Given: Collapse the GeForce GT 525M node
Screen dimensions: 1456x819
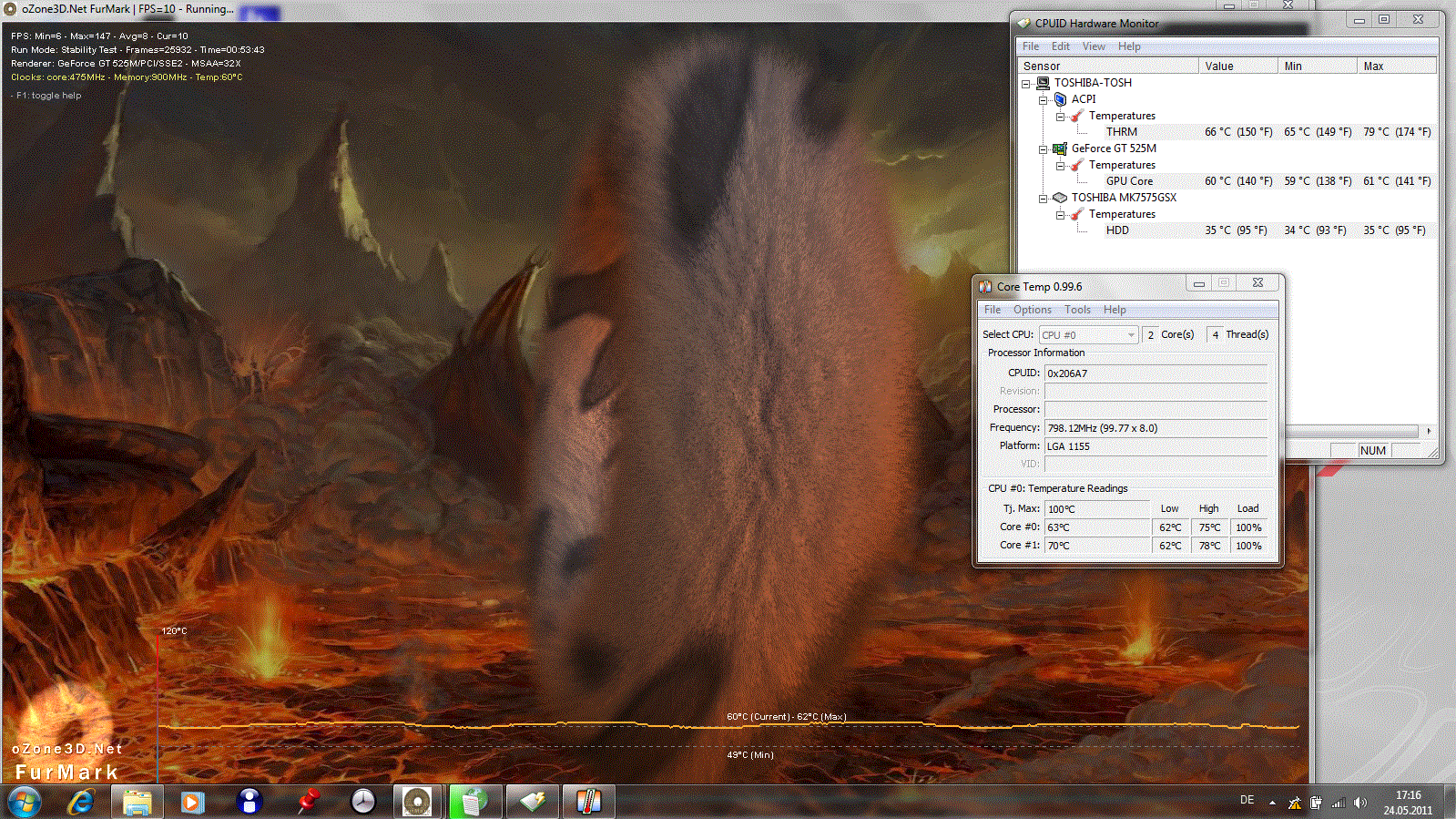Looking at the screenshot, I should pos(1044,148).
